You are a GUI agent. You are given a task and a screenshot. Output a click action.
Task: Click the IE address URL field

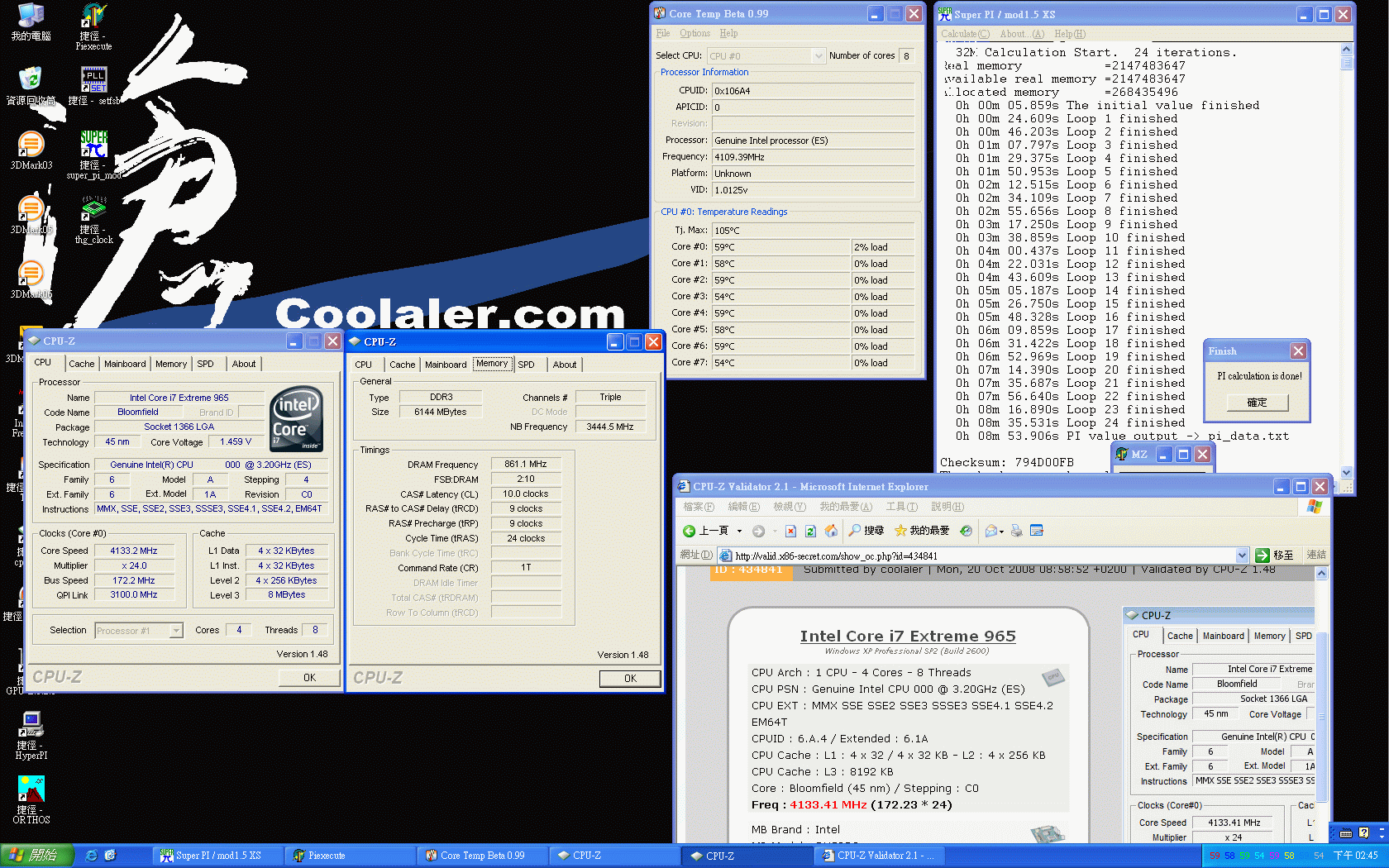[x=982, y=556]
